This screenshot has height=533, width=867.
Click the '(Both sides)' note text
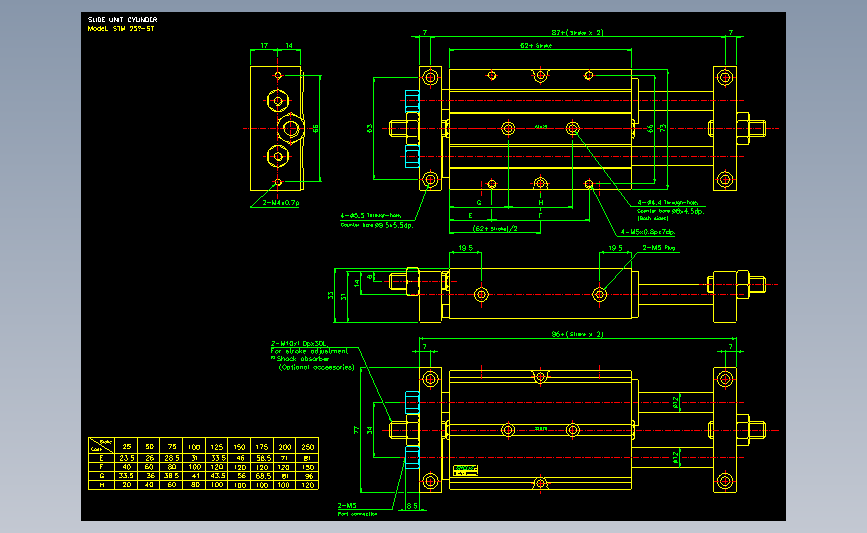tap(653, 218)
